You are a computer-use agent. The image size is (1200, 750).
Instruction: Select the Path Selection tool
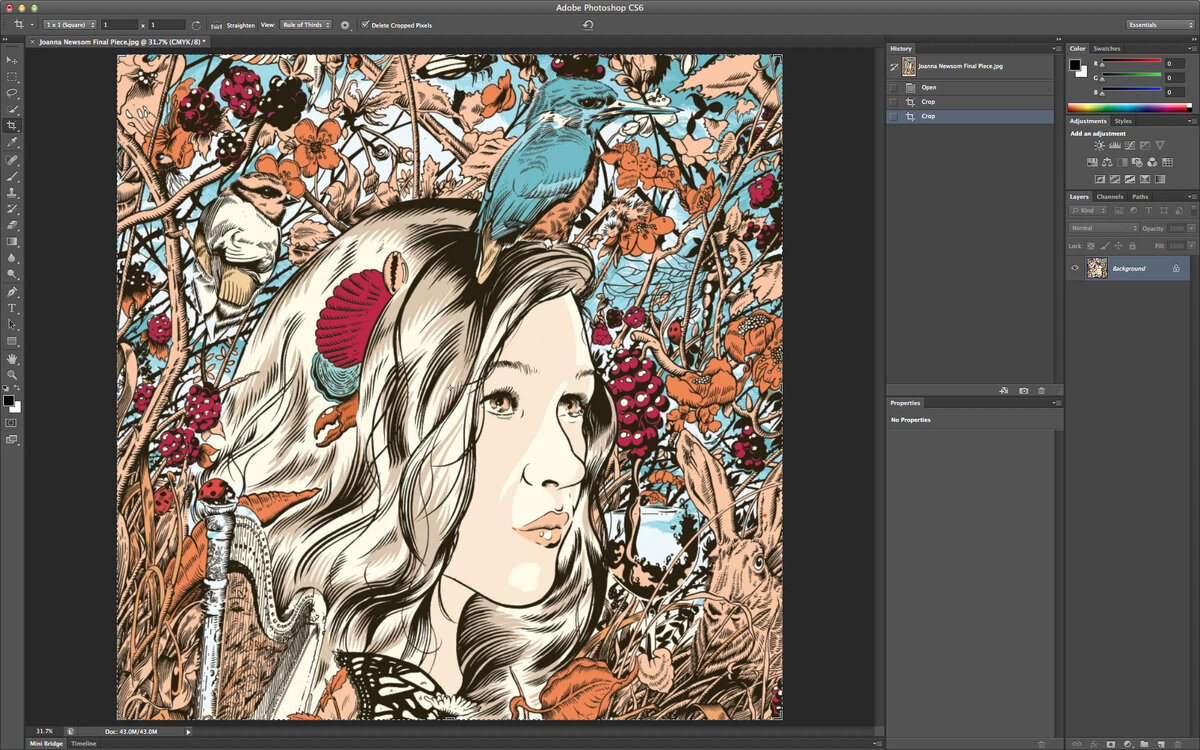[x=12, y=324]
